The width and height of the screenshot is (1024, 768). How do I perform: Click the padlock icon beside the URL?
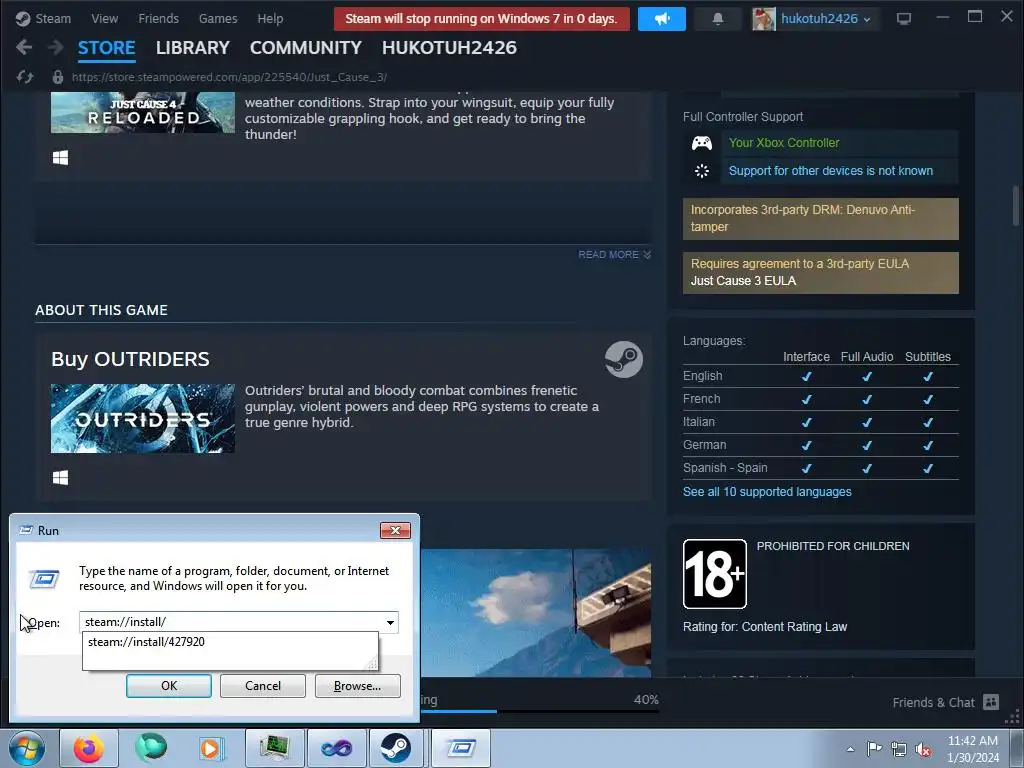click(57, 77)
